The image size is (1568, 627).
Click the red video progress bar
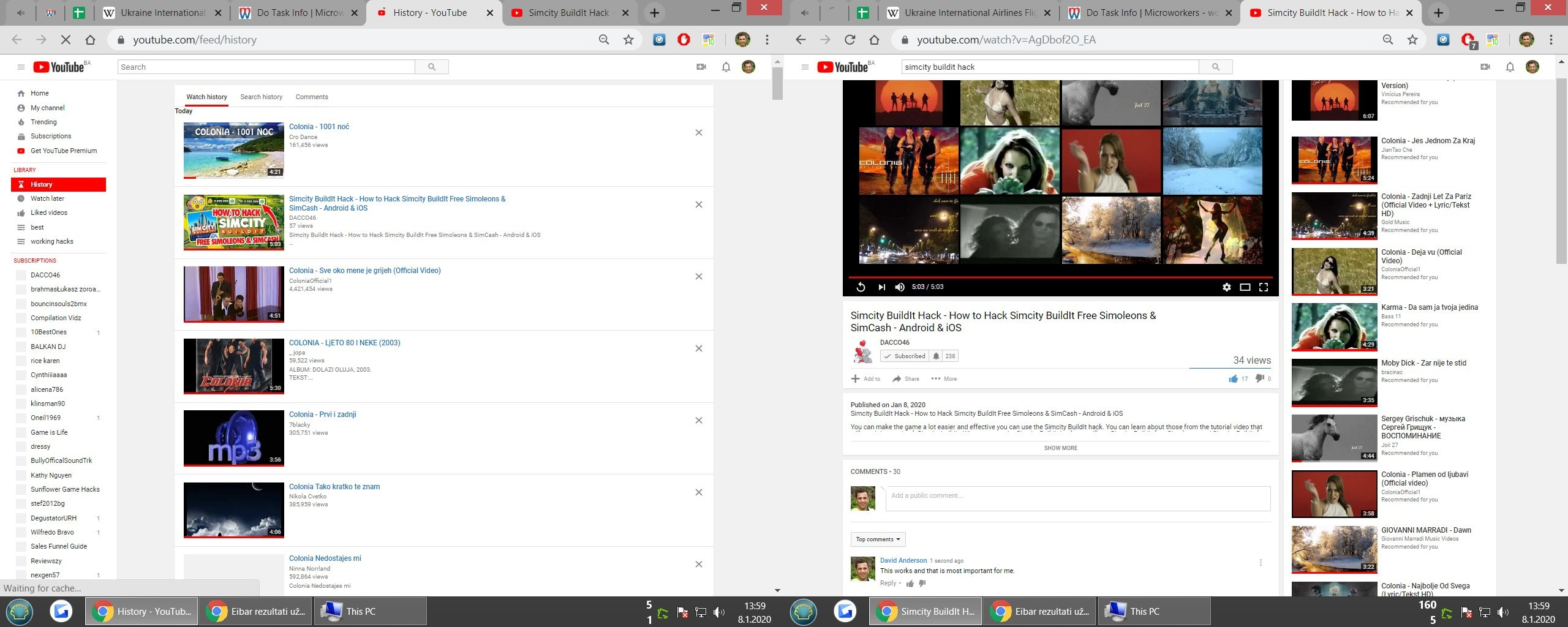coord(1060,277)
